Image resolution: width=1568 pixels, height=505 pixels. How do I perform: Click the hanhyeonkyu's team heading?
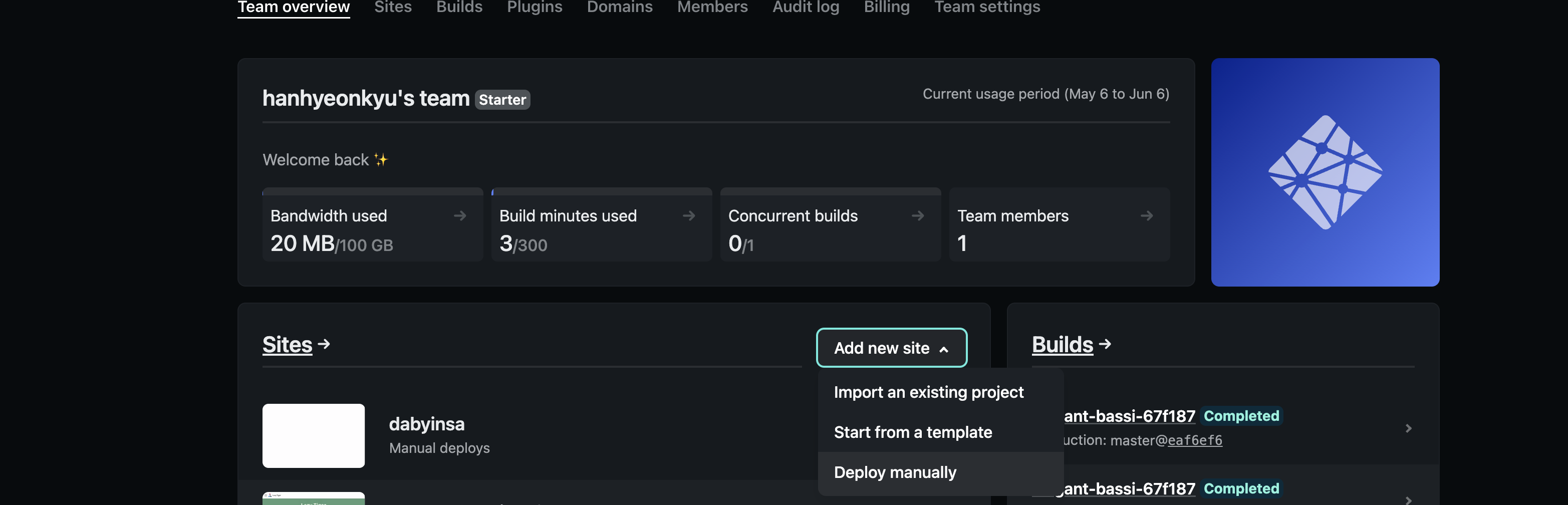366,99
